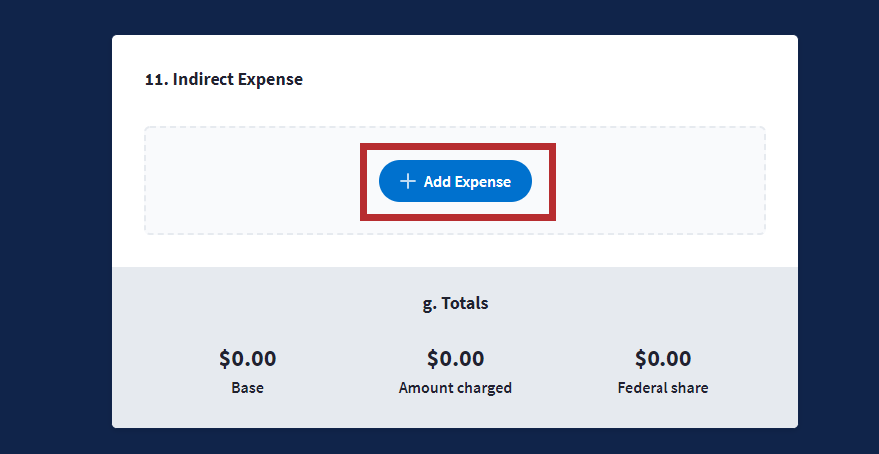Click the 'g. Totals' section heading
This screenshot has width=879, height=454.
(x=455, y=302)
